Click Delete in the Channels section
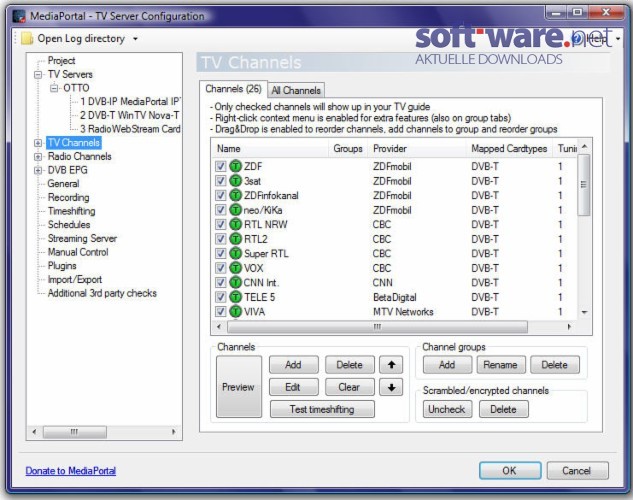 click(350, 365)
